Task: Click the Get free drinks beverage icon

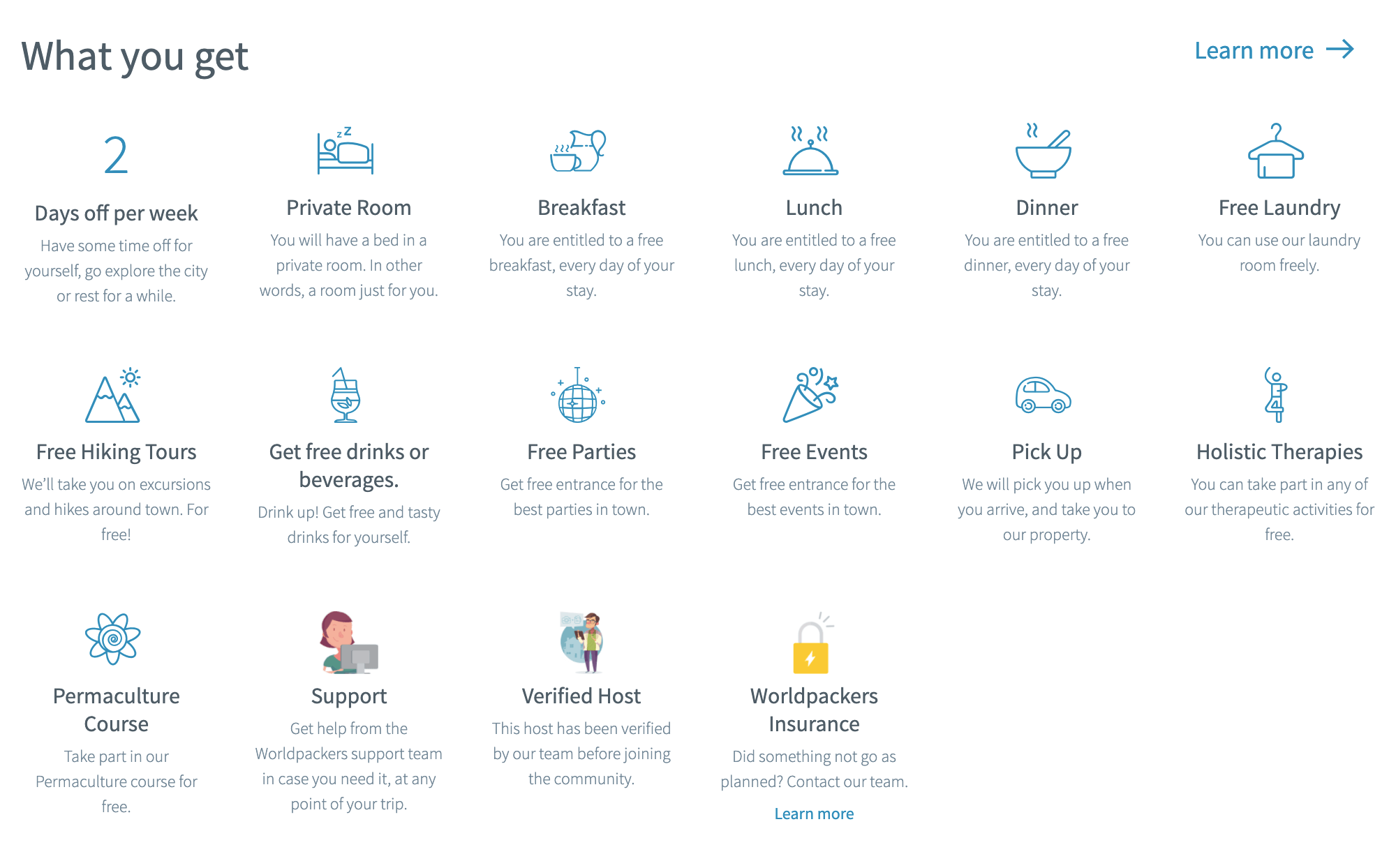Action: (x=348, y=400)
